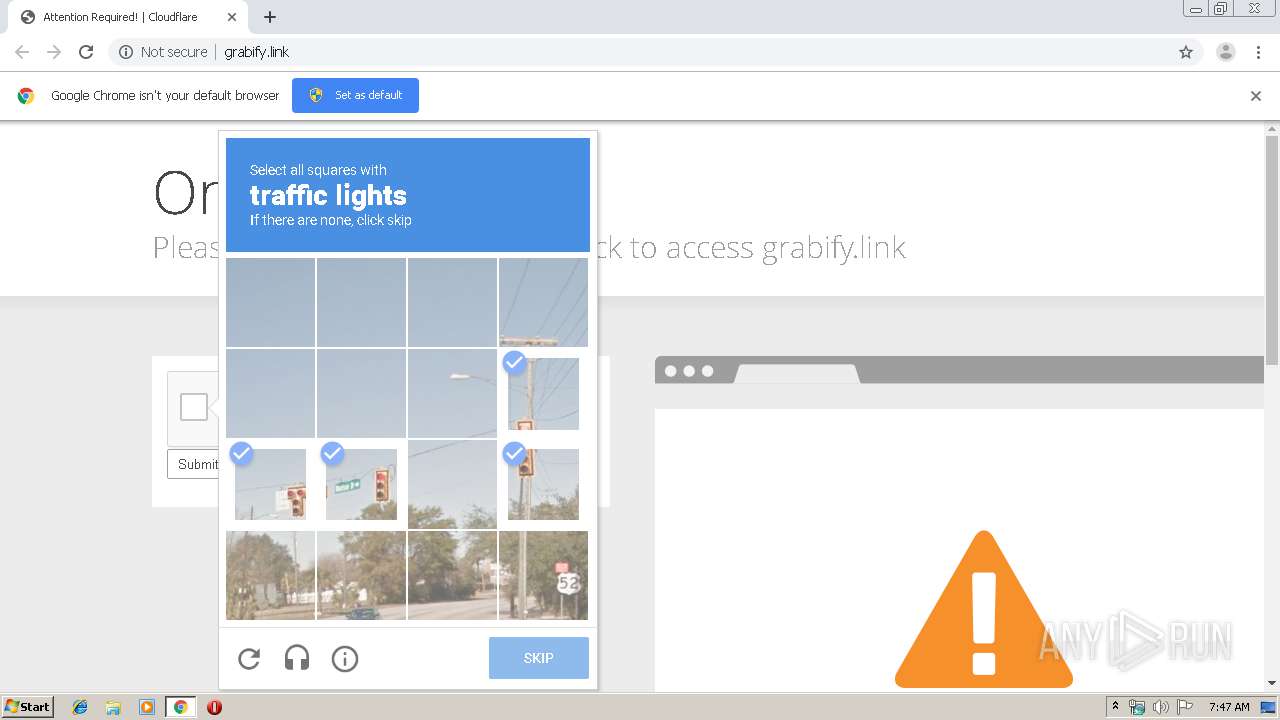Switch to the Attention Required Cloudflare tab

click(120, 17)
